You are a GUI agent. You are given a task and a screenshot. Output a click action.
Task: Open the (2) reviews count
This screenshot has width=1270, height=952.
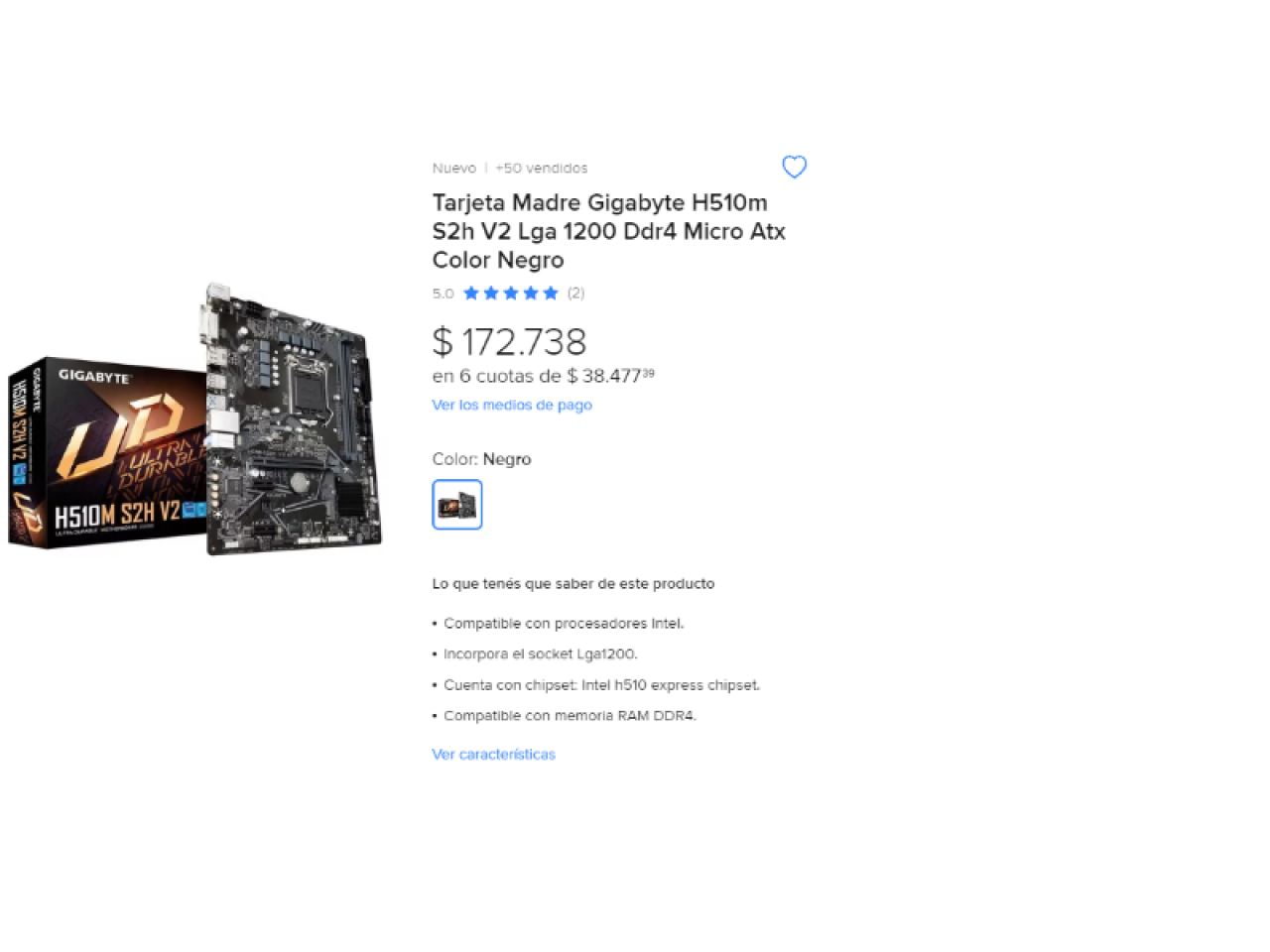coord(575,293)
